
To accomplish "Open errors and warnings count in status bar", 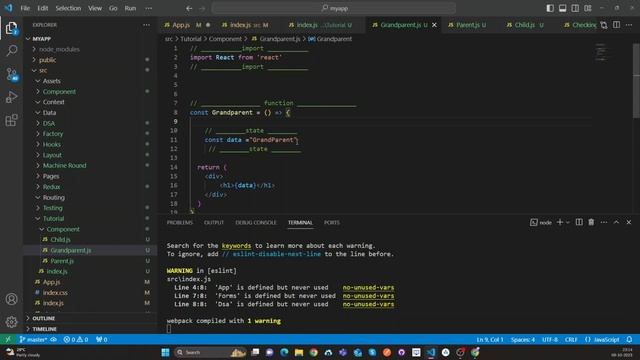I will (x=76, y=340).
